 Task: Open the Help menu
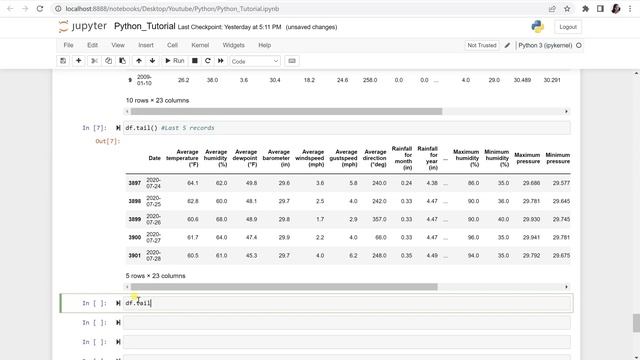click(x=264, y=45)
